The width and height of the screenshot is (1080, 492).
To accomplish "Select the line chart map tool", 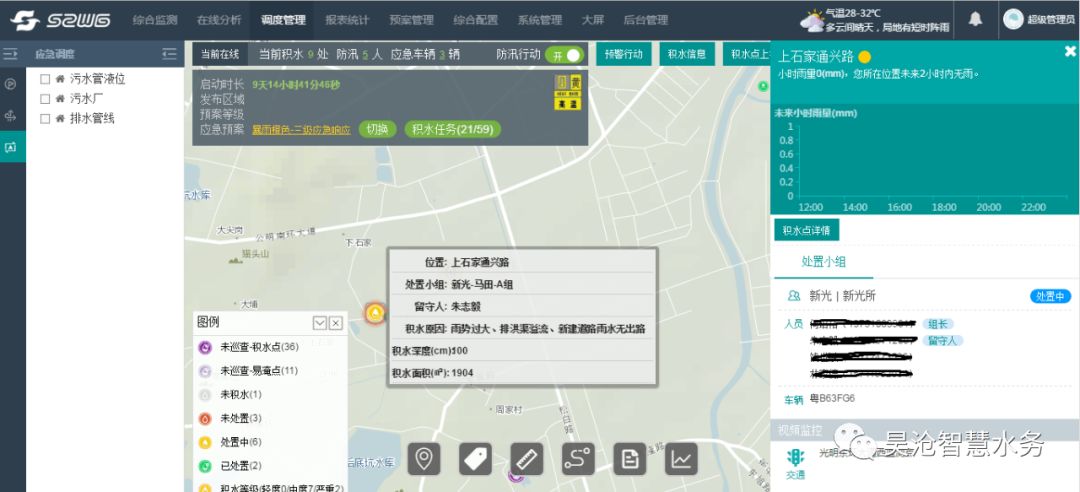I will pos(681,459).
